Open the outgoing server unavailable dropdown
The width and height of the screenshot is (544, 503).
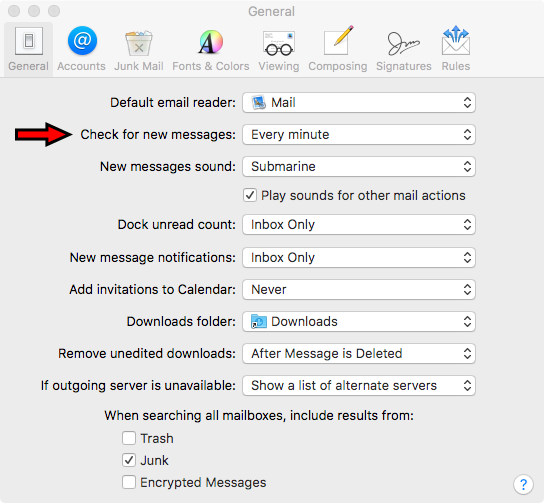pos(359,385)
